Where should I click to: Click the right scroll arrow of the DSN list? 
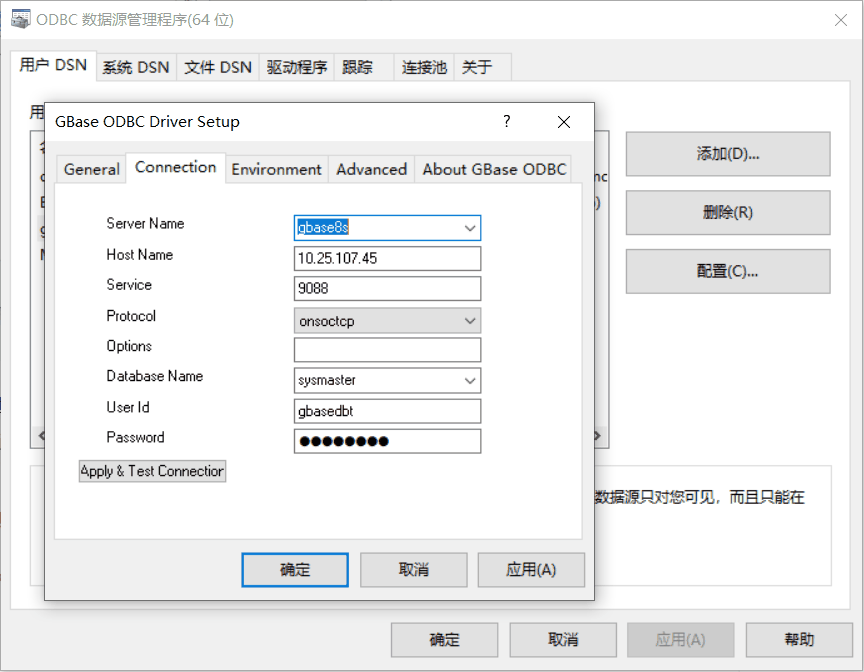pyautogui.click(x=599, y=436)
